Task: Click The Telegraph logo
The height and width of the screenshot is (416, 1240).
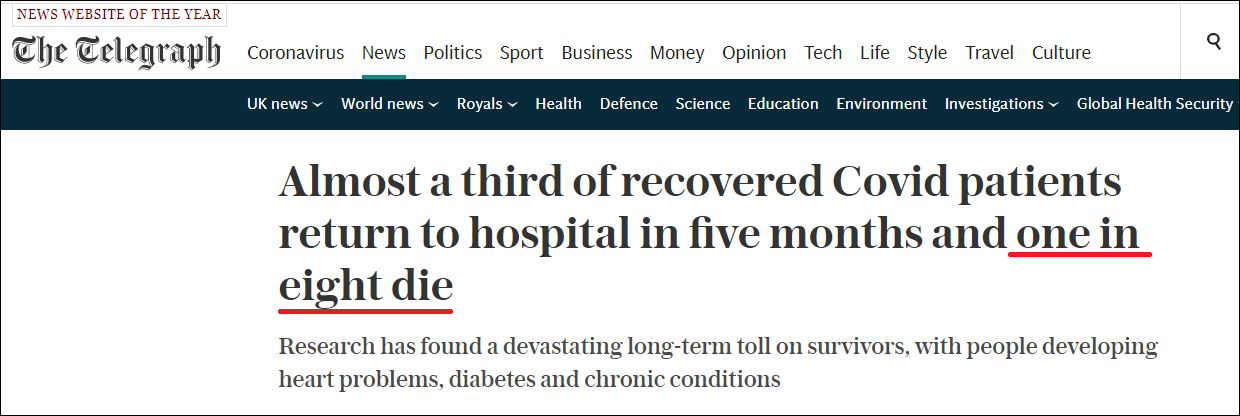Action: coord(116,51)
